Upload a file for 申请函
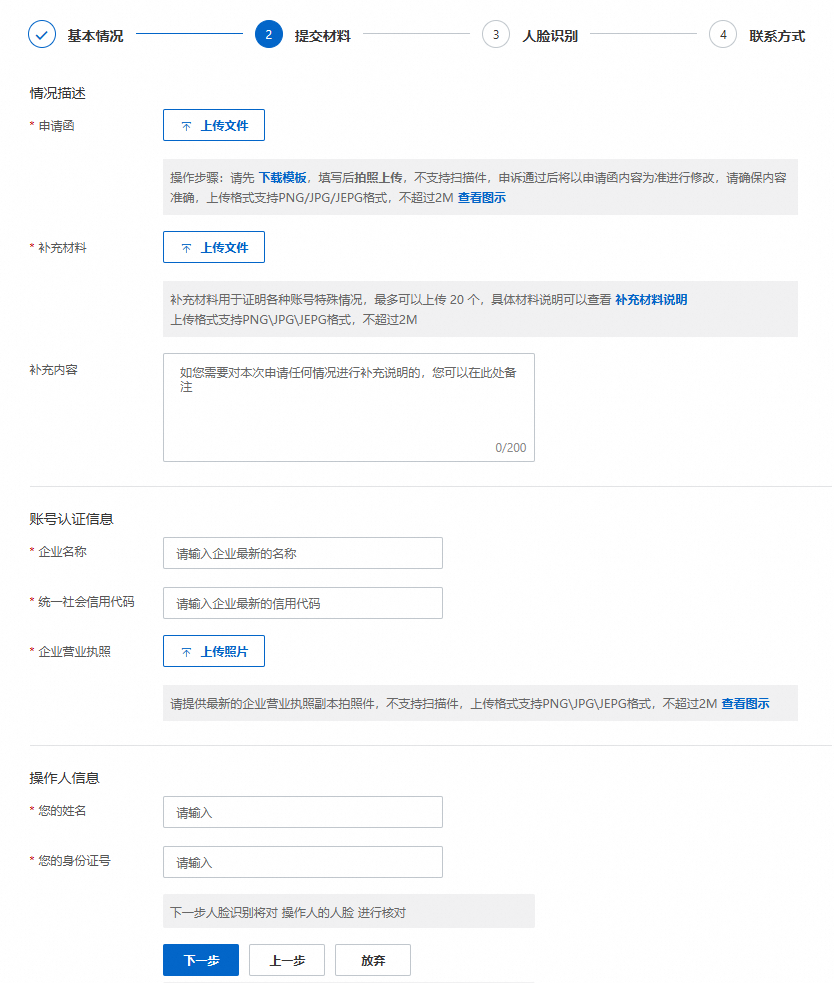This screenshot has width=834, height=983. point(214,125)
